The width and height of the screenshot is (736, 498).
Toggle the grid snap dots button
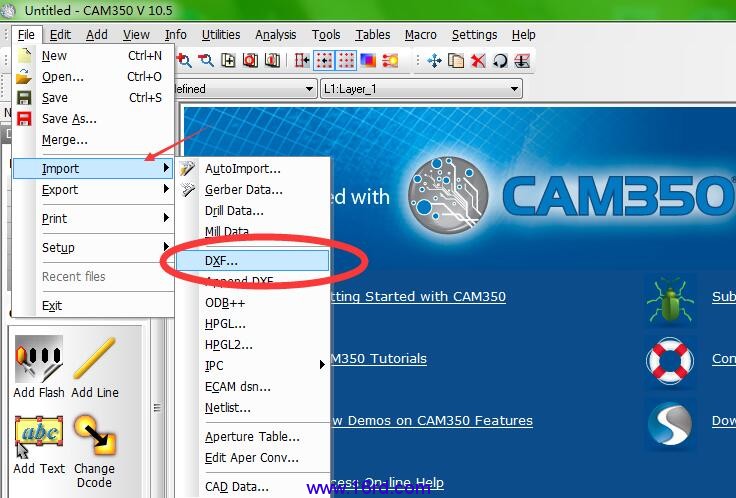tap(324, 61)
